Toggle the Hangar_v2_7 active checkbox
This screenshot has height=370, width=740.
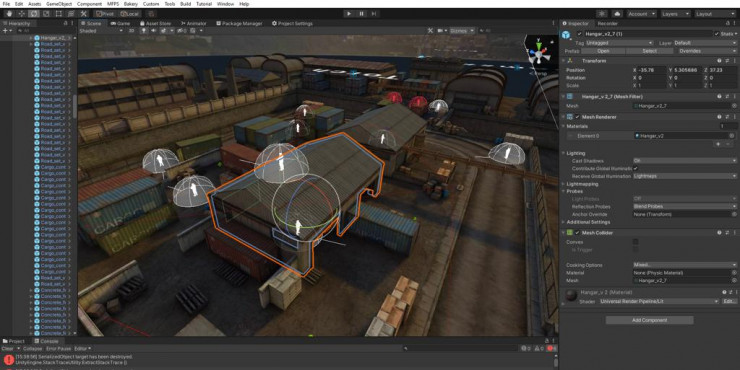580,34
